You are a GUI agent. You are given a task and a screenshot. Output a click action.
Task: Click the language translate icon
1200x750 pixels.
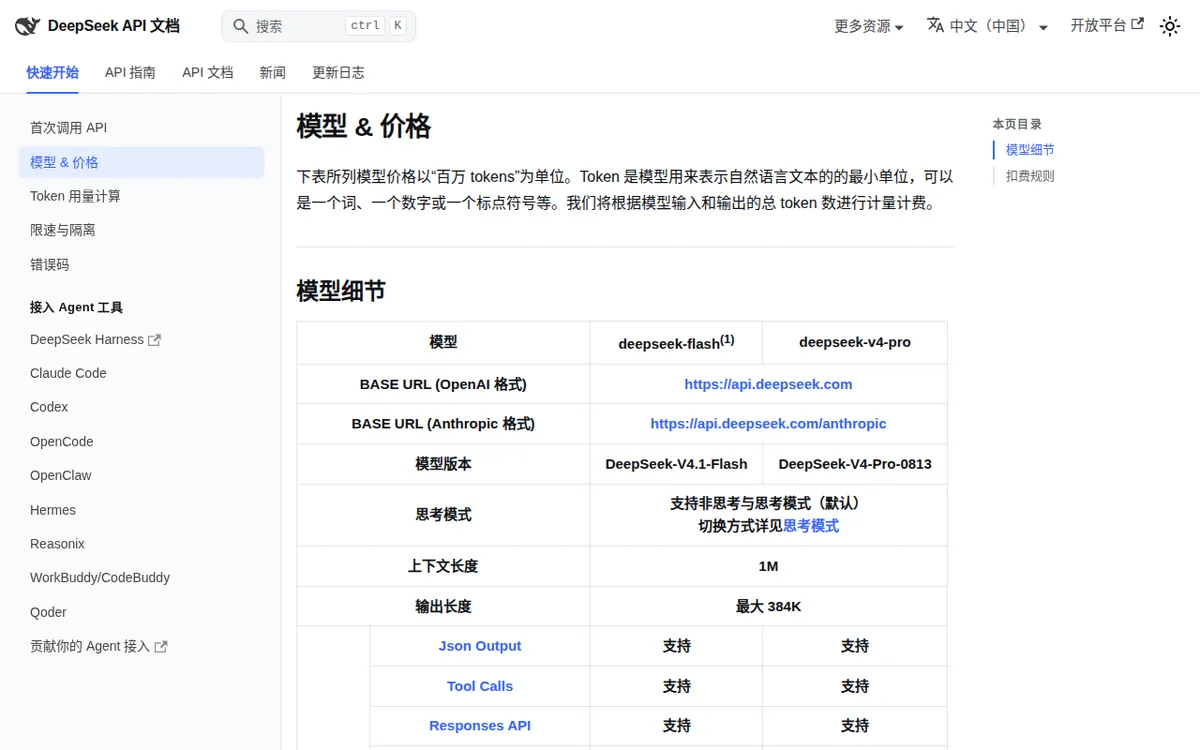(935, 25)
